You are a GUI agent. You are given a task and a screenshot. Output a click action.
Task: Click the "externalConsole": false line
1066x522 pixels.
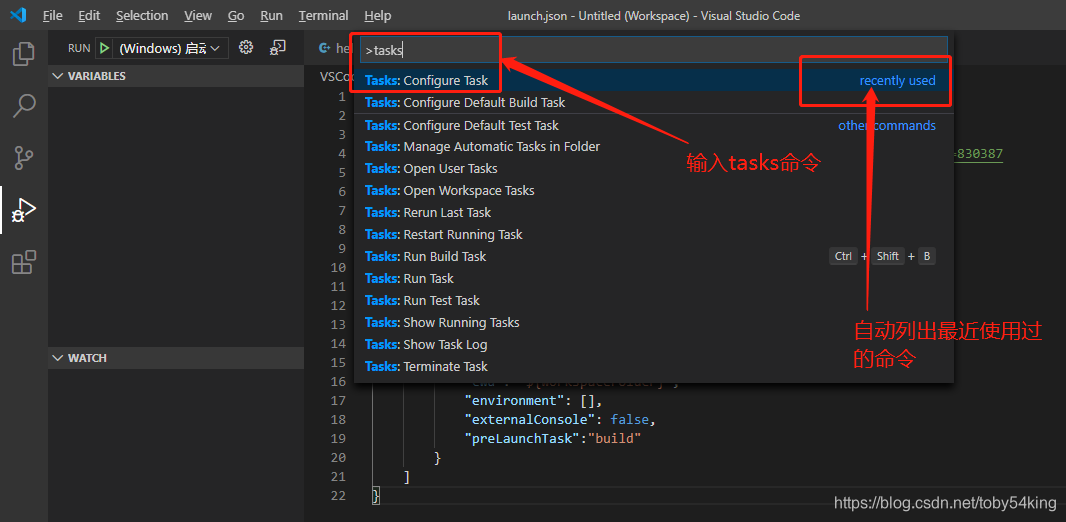pos(559,419)
